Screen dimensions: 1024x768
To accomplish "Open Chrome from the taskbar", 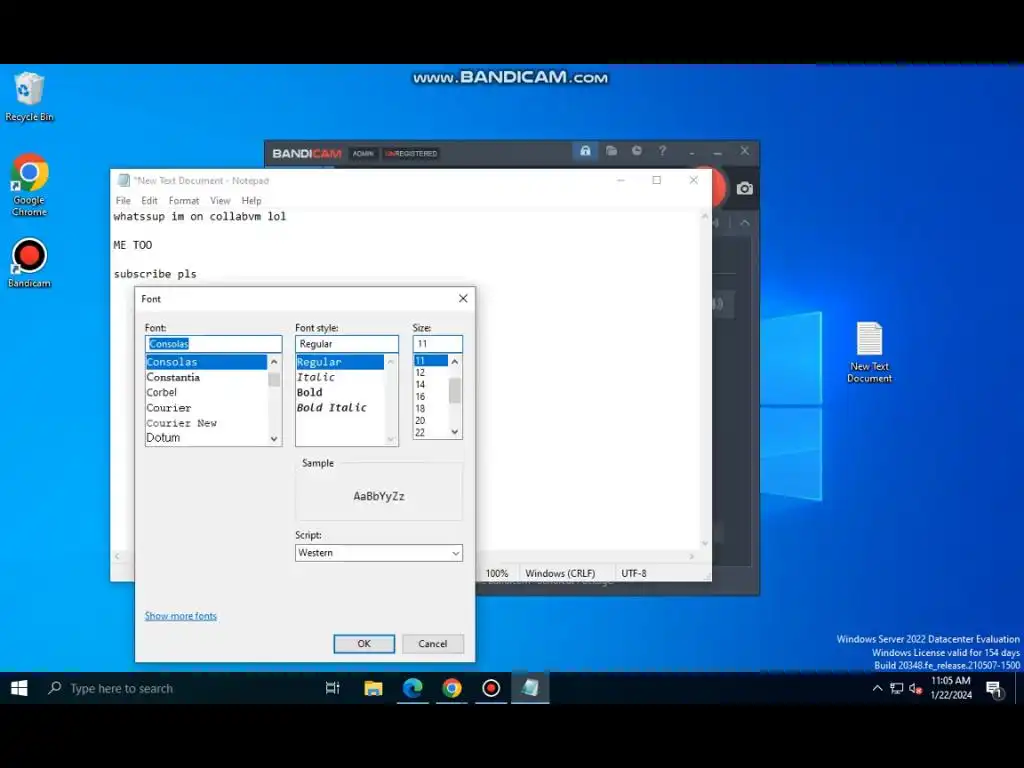I will pyautogui.click(x=451, y=688).
